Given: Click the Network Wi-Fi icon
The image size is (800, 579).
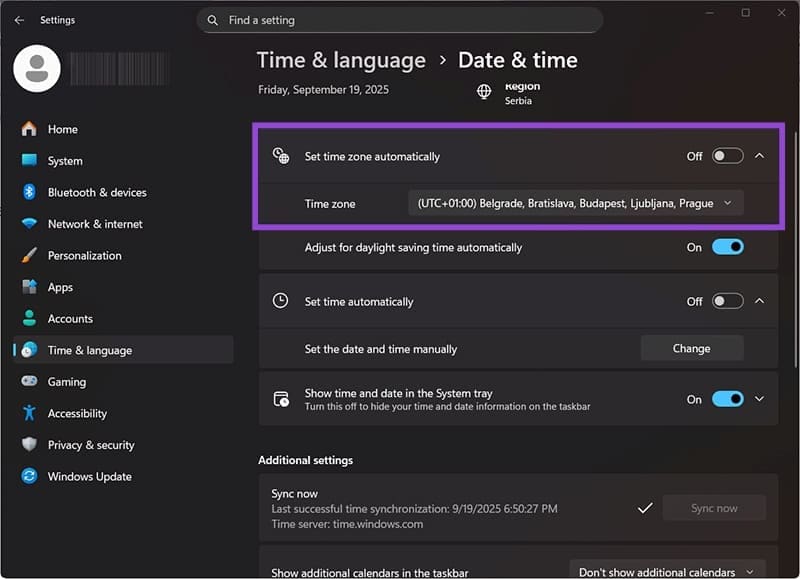Looking at the screenshot, I should tap(29, 223).
